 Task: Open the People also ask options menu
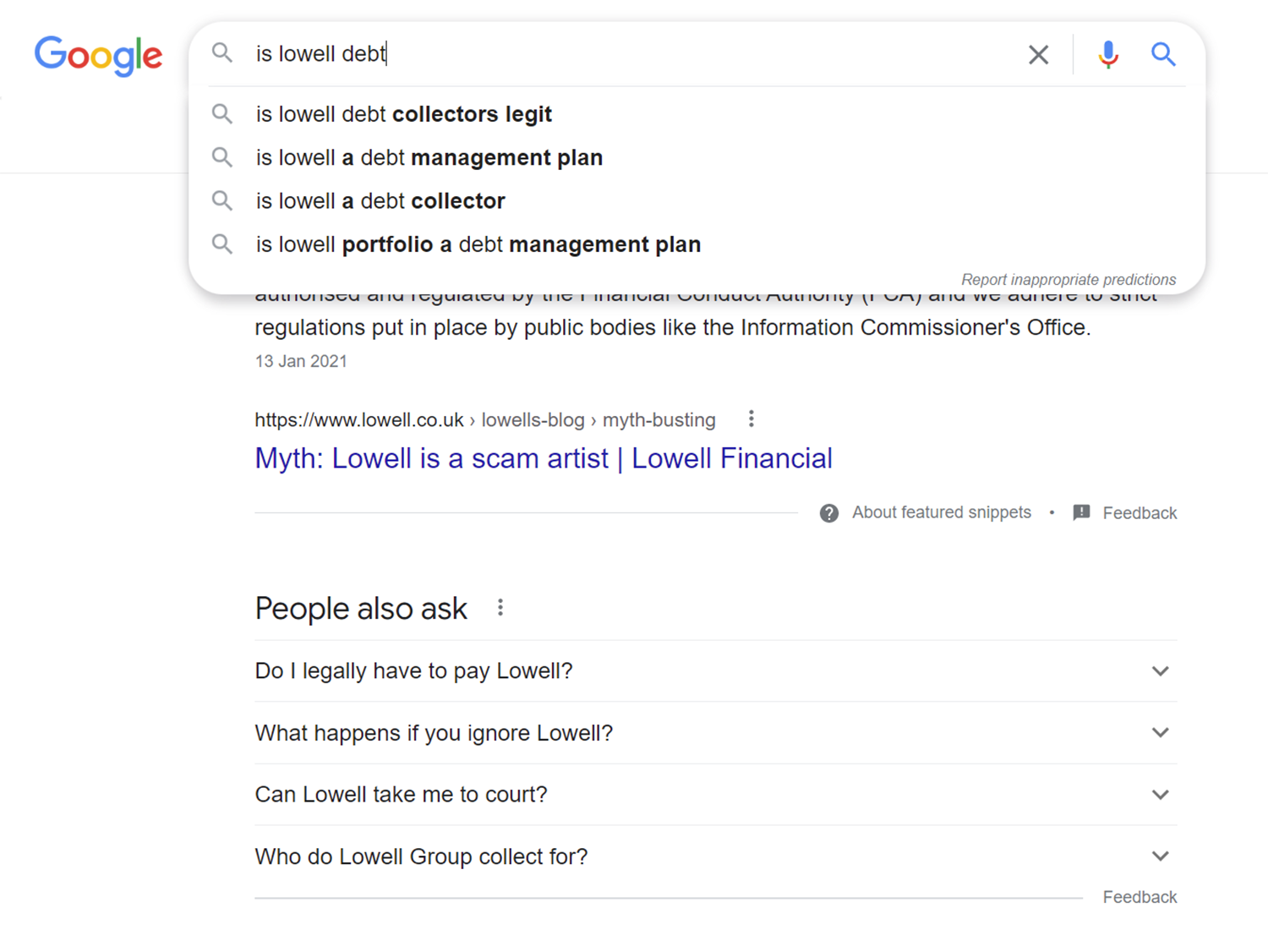(500, 606)
